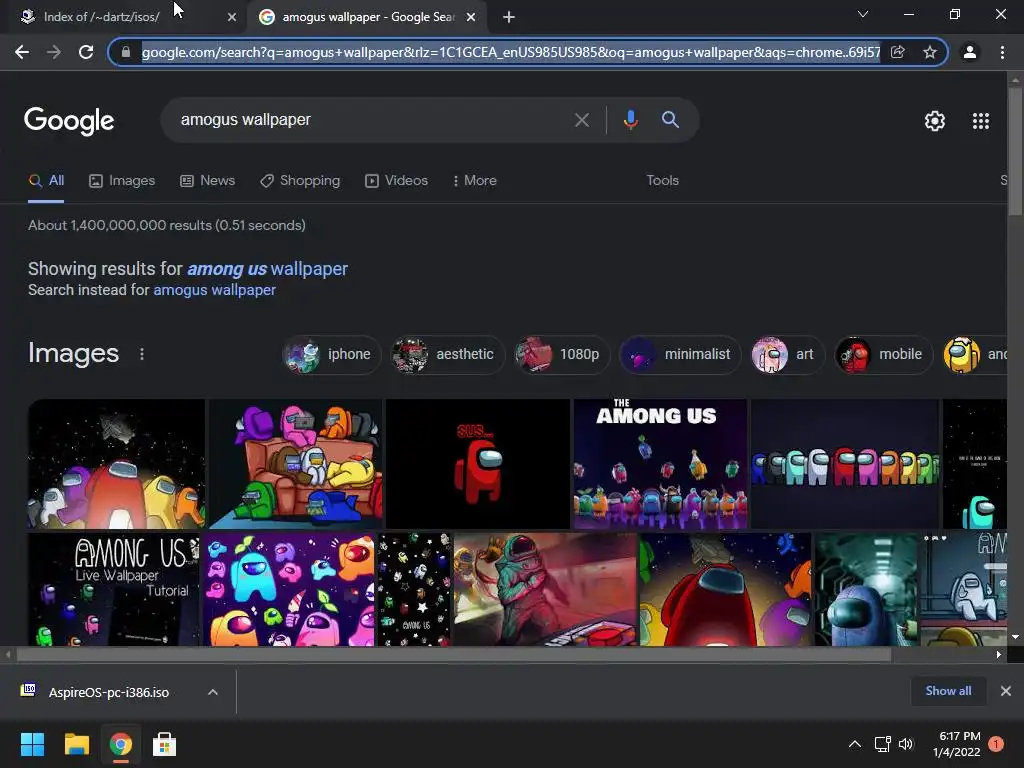1024x768 pixels.
Task: Open the red SUS crewmate thumbnail
Action: click(478, 464)
